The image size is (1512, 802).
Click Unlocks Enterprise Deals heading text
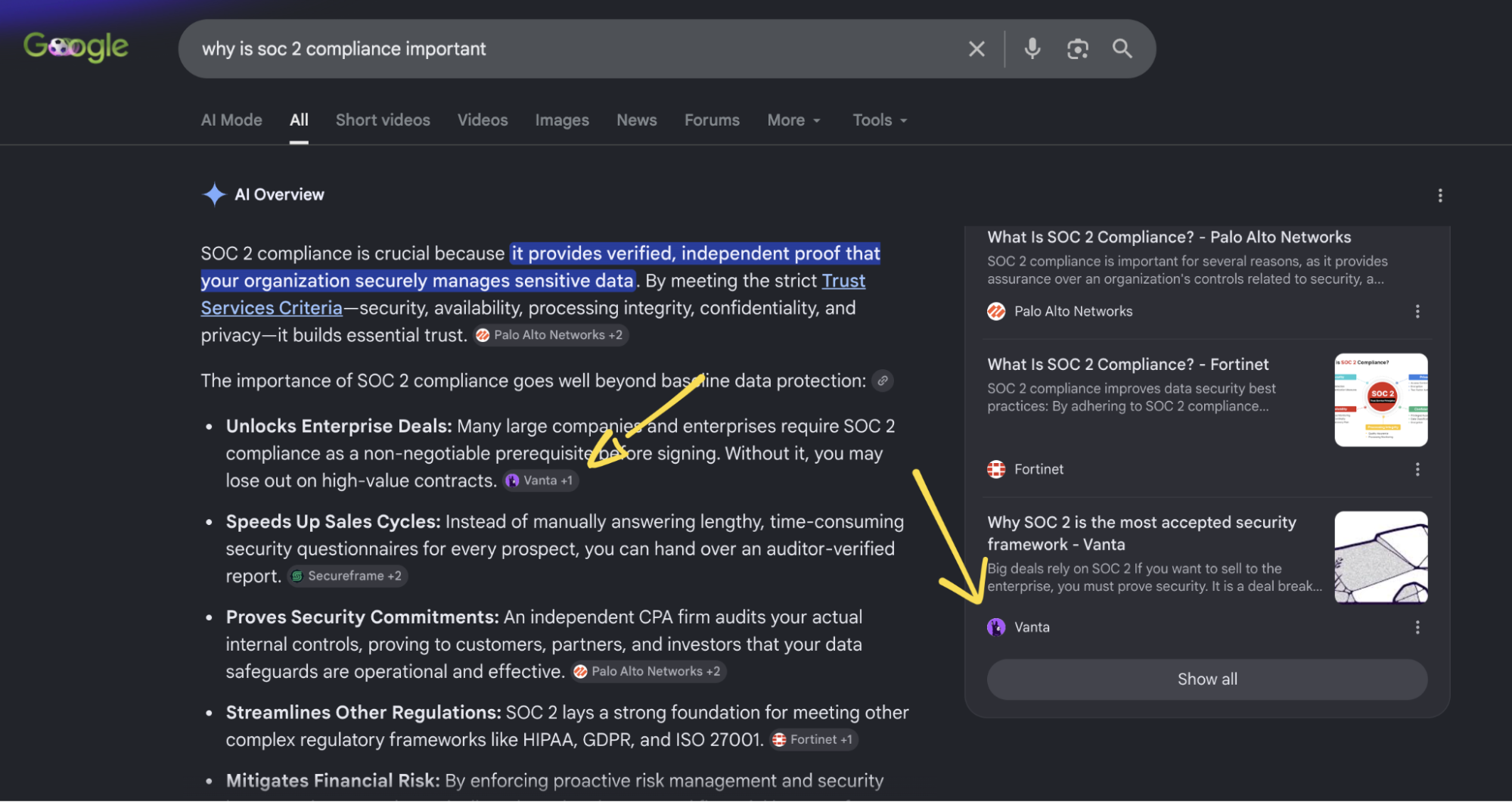tap(339, 427)
